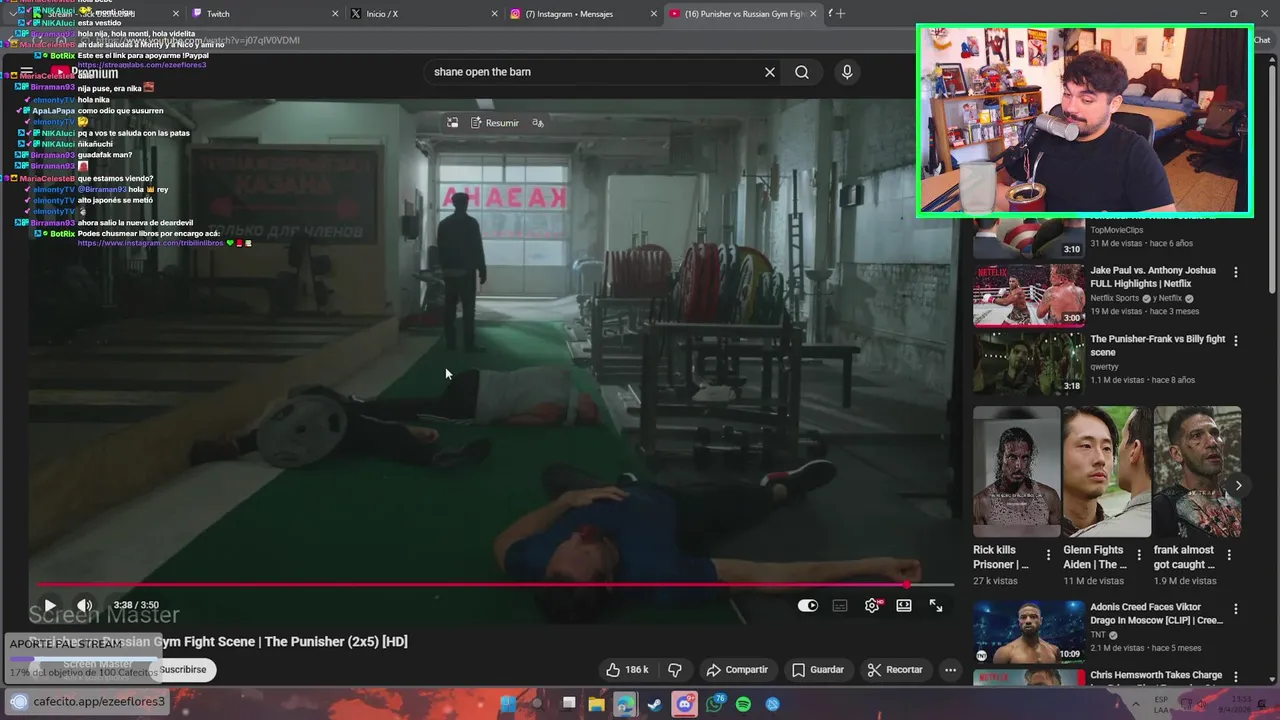Open options for Jake Paul vs. Anthony Joshua
The height and width of the screenshot is (720, 1280).
pos(1235,272)
